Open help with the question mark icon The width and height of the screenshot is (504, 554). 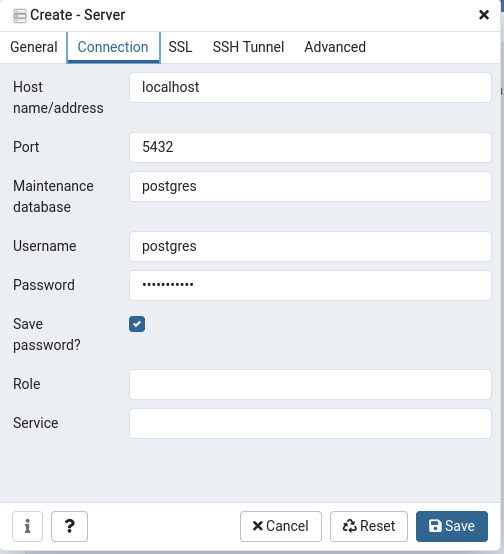(x=69, y=526)
